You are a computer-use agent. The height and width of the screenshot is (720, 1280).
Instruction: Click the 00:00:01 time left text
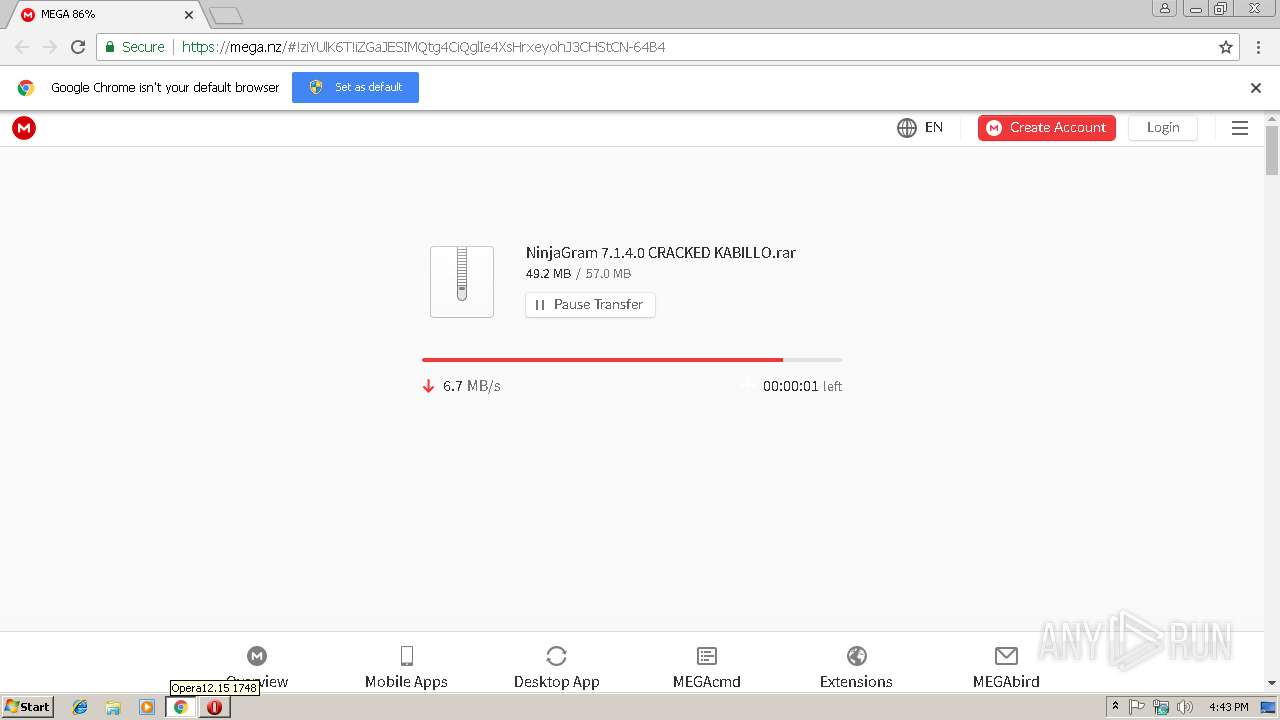point(790,386)
